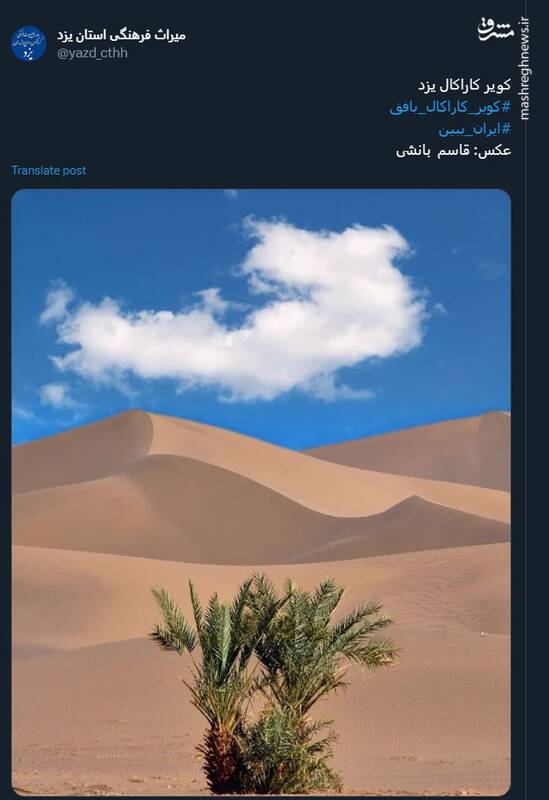Click the small pointed dune mid-right
549x800 pixels.
(416, 508)
